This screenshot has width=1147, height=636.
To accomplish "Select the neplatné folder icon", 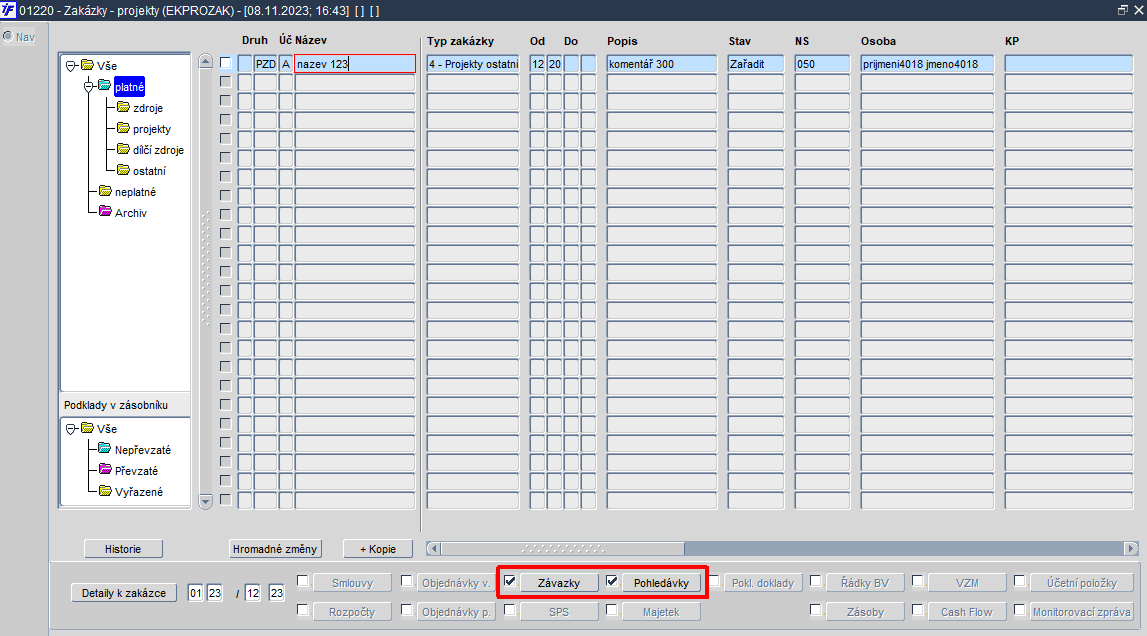I will (105, 191).
